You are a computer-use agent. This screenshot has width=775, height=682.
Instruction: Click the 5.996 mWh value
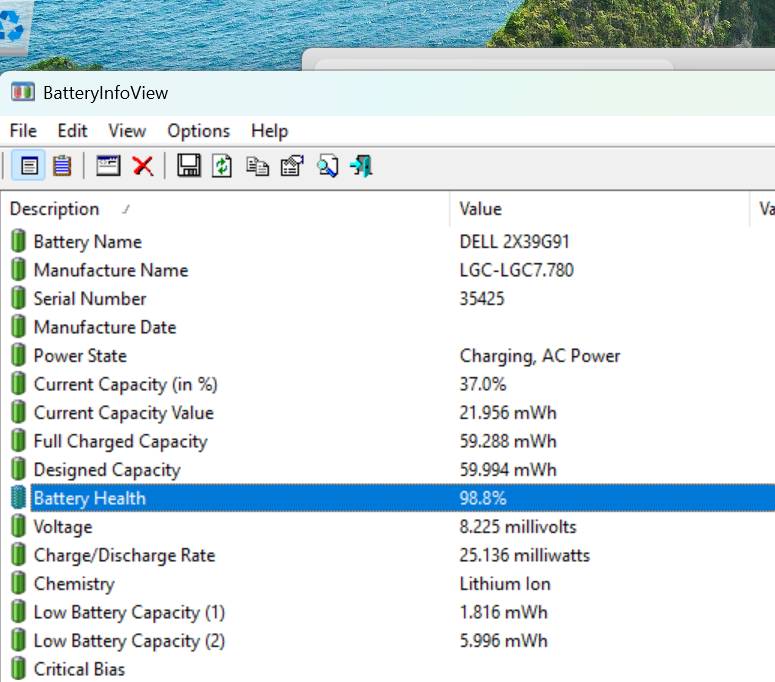click(x=504, y=641)
